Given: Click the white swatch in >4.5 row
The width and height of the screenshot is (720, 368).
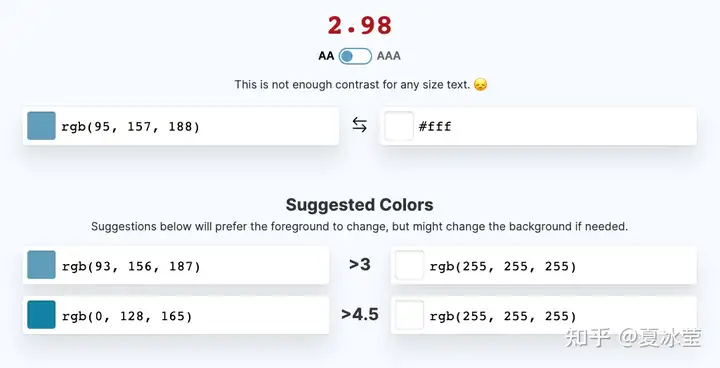Looking at the screenshot, I should pos(409,315).
